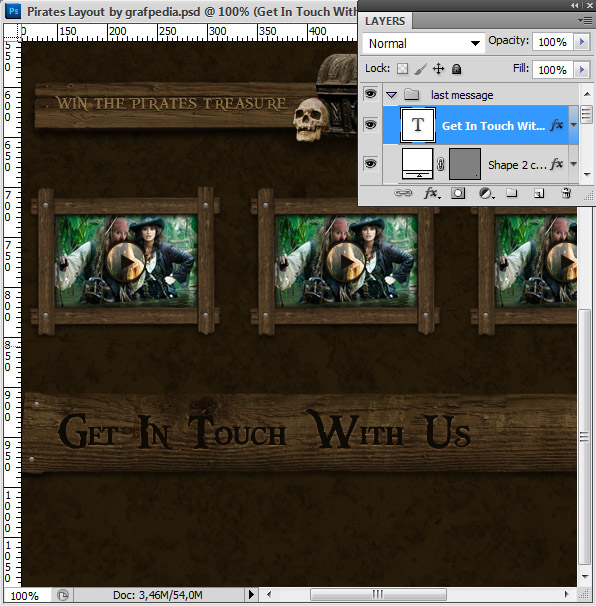Click the Opacity 100% field

point(553,42)
